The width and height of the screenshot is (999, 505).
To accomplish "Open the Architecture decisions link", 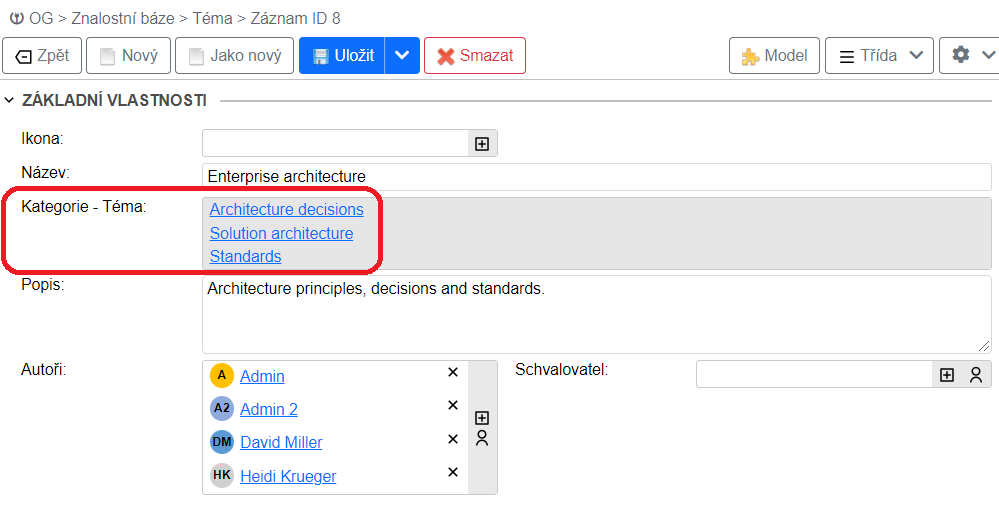I will tap(286, 210).
